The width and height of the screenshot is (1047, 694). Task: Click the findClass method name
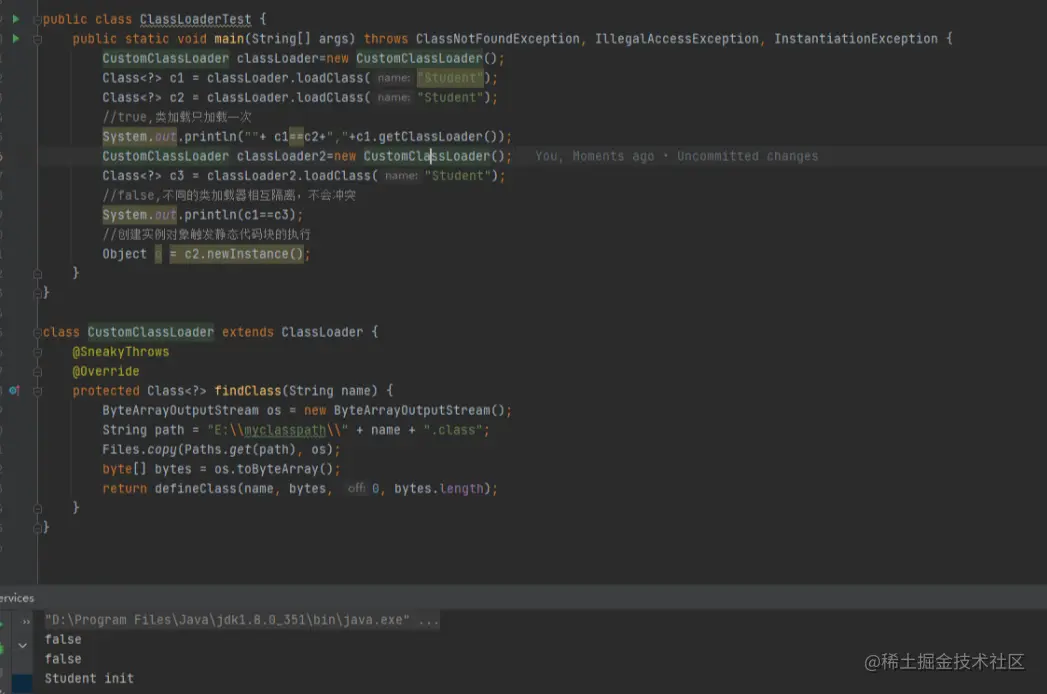(x=248, y=391)
